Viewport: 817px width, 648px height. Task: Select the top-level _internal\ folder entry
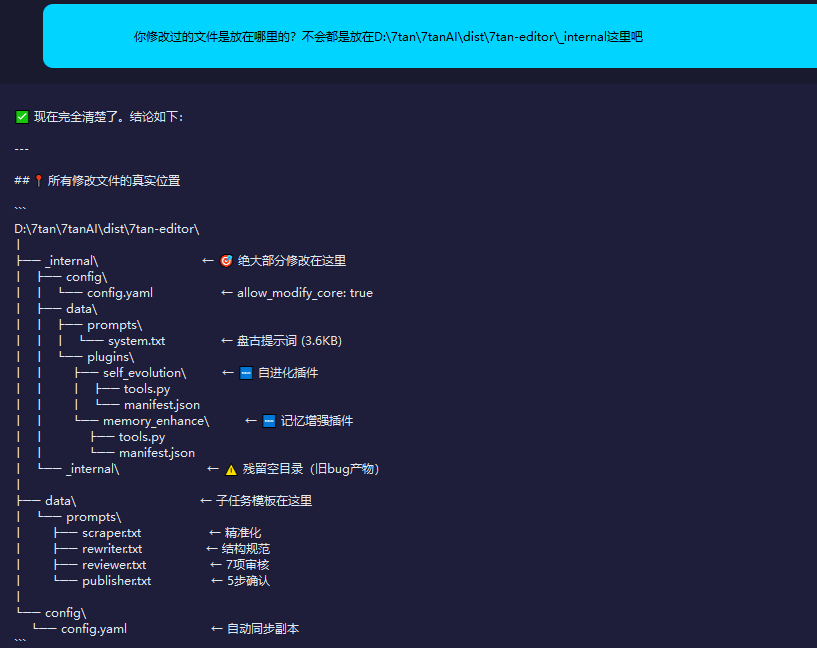click(72, 261)
